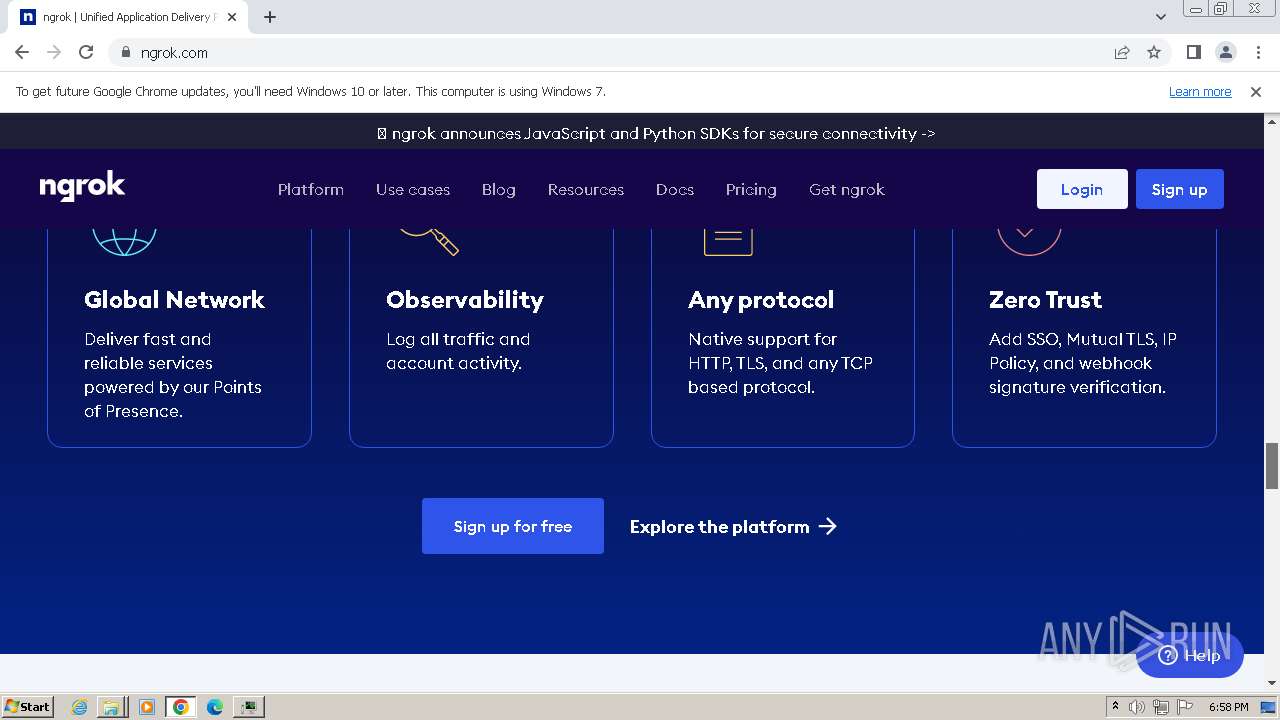Click the ngrok logo

82,187
